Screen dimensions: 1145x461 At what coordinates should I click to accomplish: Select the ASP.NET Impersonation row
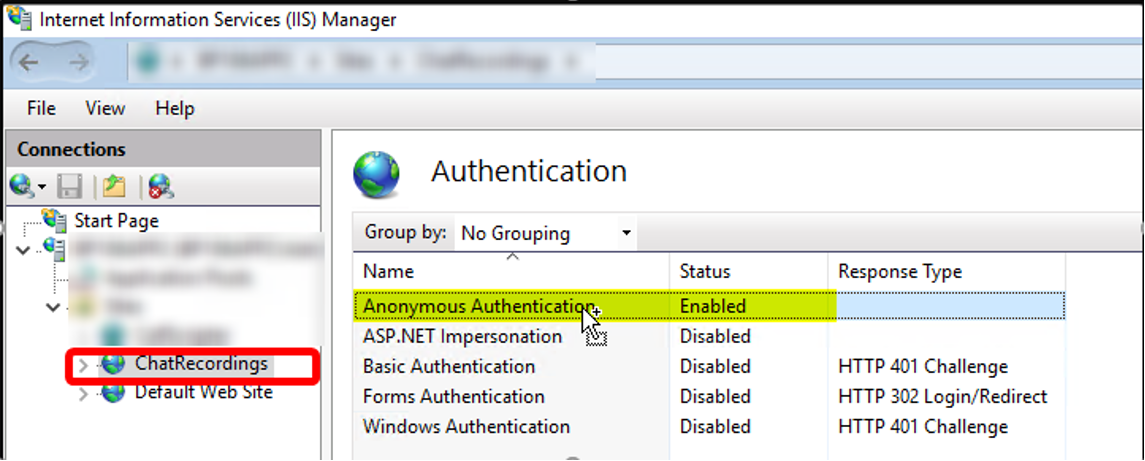(x=709, y=337)
